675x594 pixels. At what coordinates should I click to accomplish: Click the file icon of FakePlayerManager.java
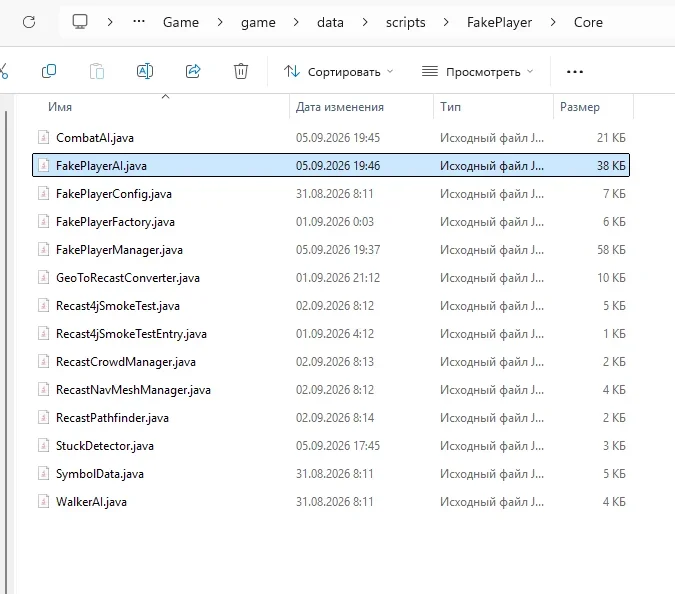click(x=43, y=249)
